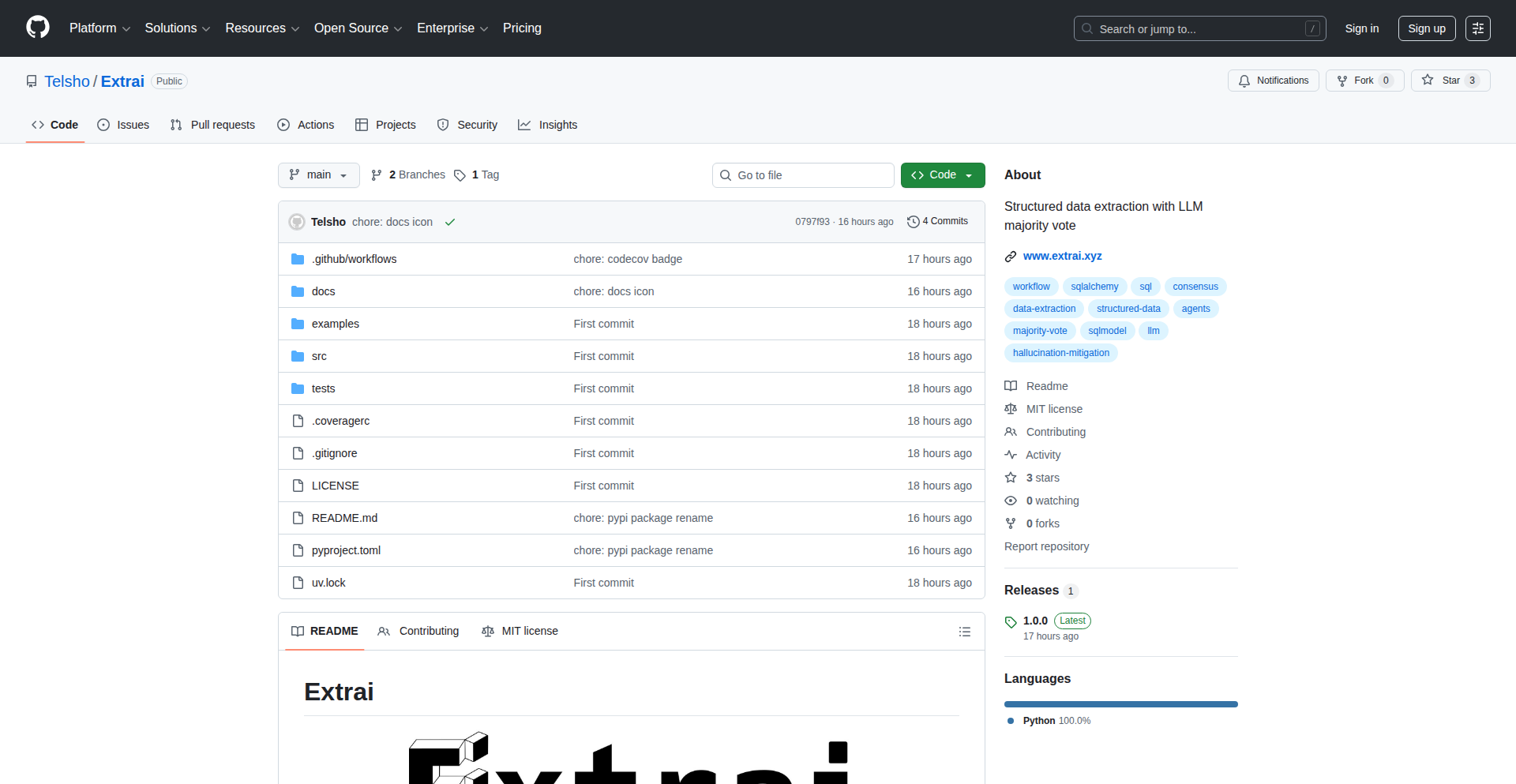Click the Python language color dot
Image resolution: width=1516 pixels, height=784 pixels.
pos(1011,721)
